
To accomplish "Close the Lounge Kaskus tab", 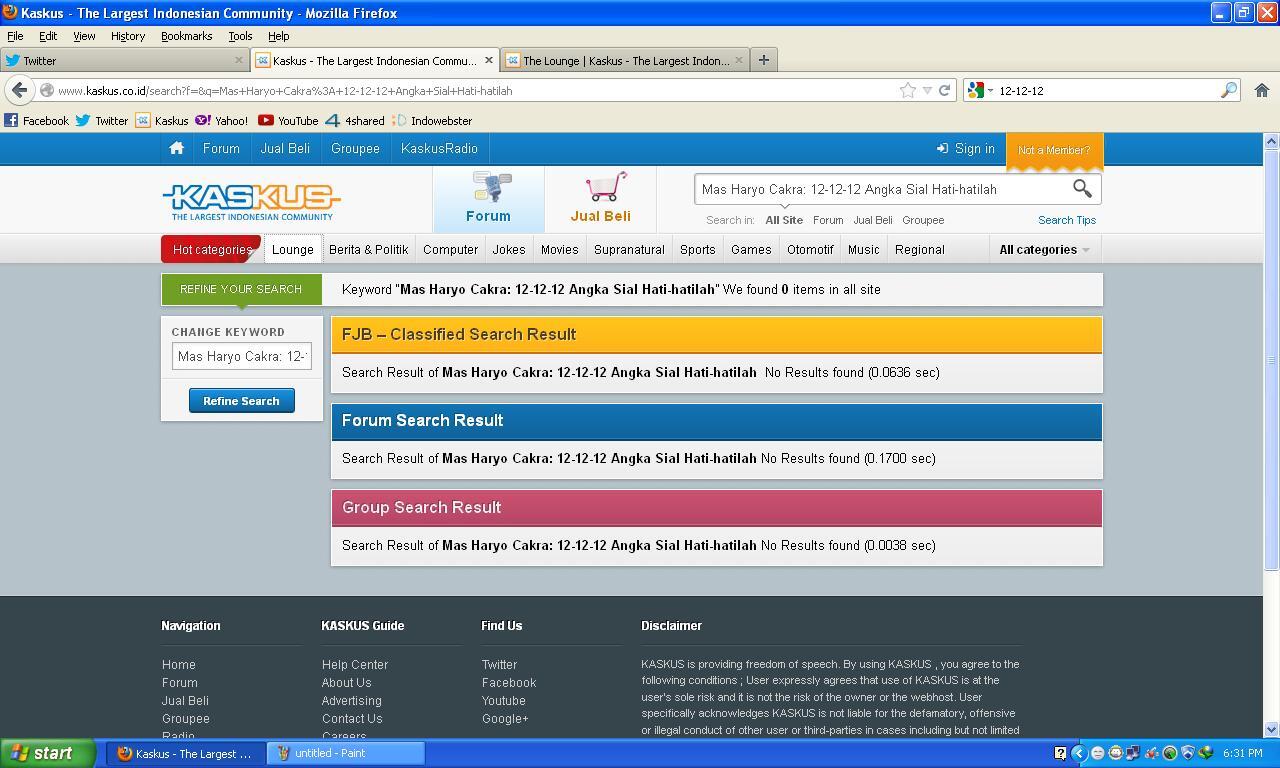I will pyautogui.click(x=739, y=60).
